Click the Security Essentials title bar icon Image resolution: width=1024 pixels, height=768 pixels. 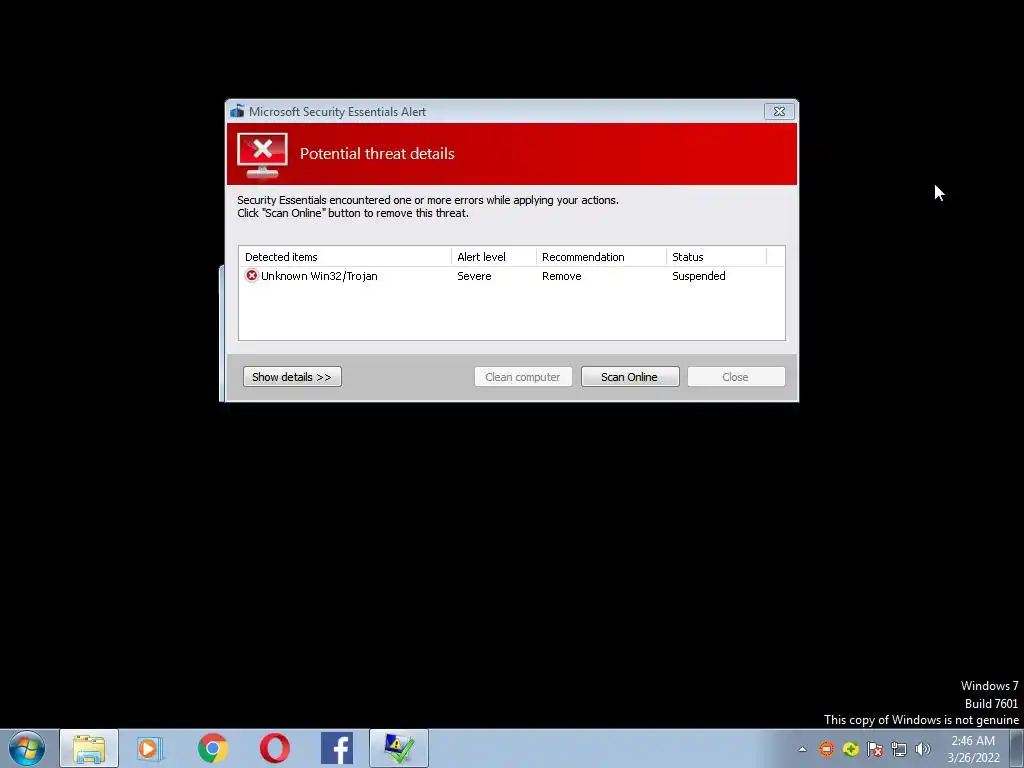[x=237, y=112]
